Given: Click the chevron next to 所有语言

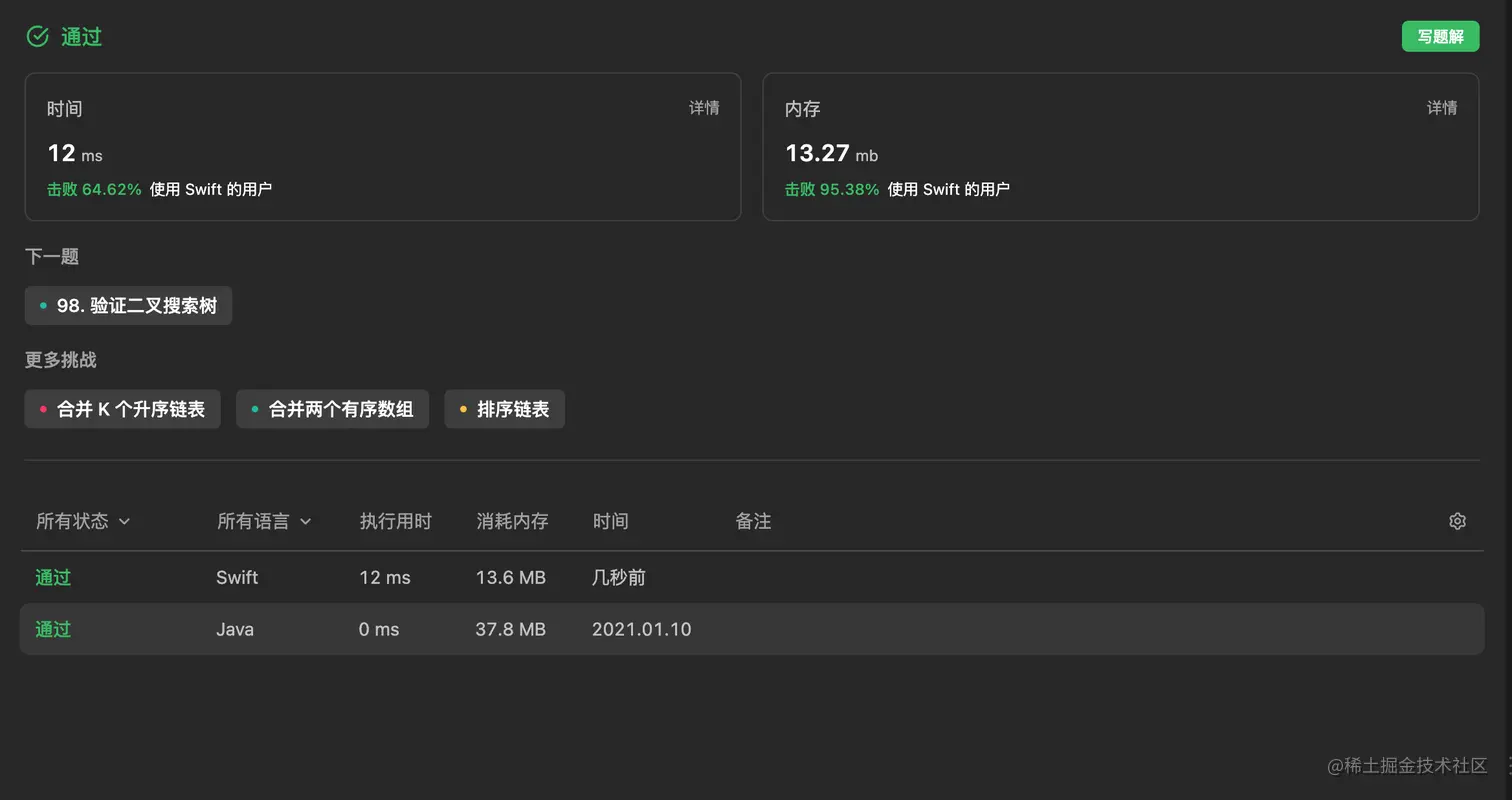Looking at the screenshot, I should click(306, 521).
